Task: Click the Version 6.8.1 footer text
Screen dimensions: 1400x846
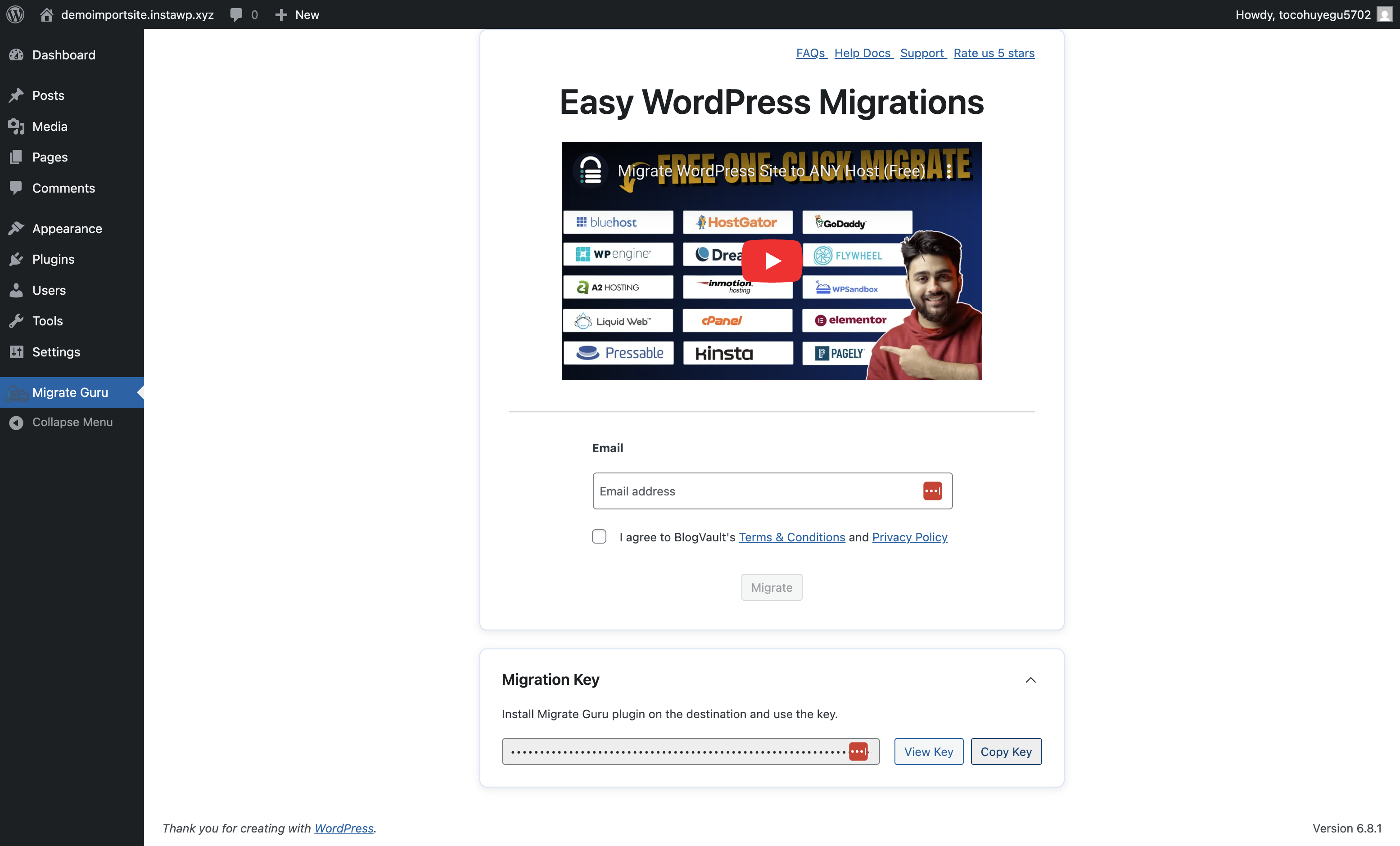Action: 1346,828
